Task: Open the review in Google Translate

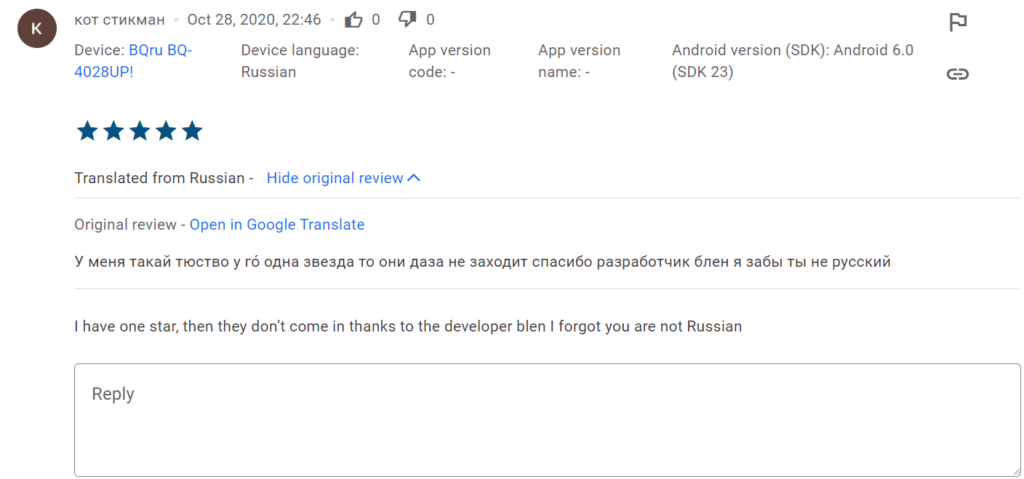Action: tap(277, 225)
